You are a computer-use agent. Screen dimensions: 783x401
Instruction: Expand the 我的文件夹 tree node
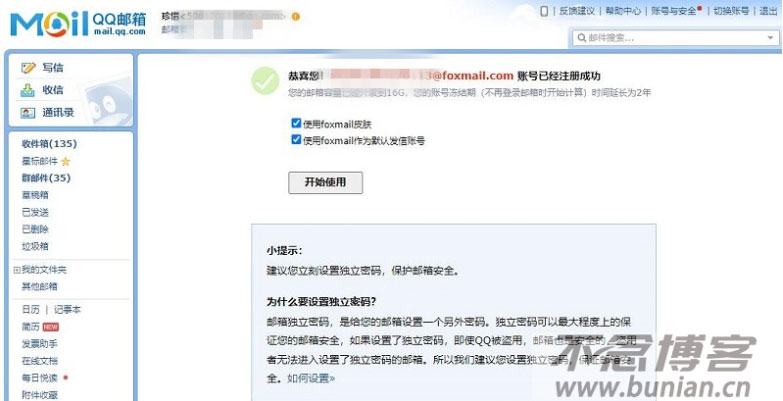[x=17, y=270]
